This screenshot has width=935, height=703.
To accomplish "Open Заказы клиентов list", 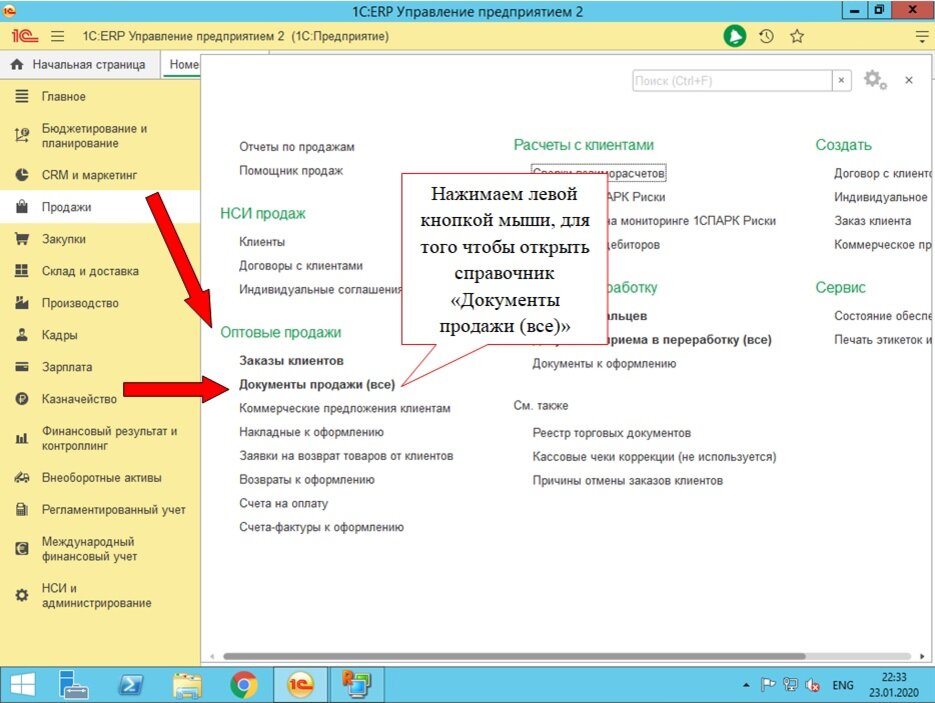I will click(x=291, y=361).
